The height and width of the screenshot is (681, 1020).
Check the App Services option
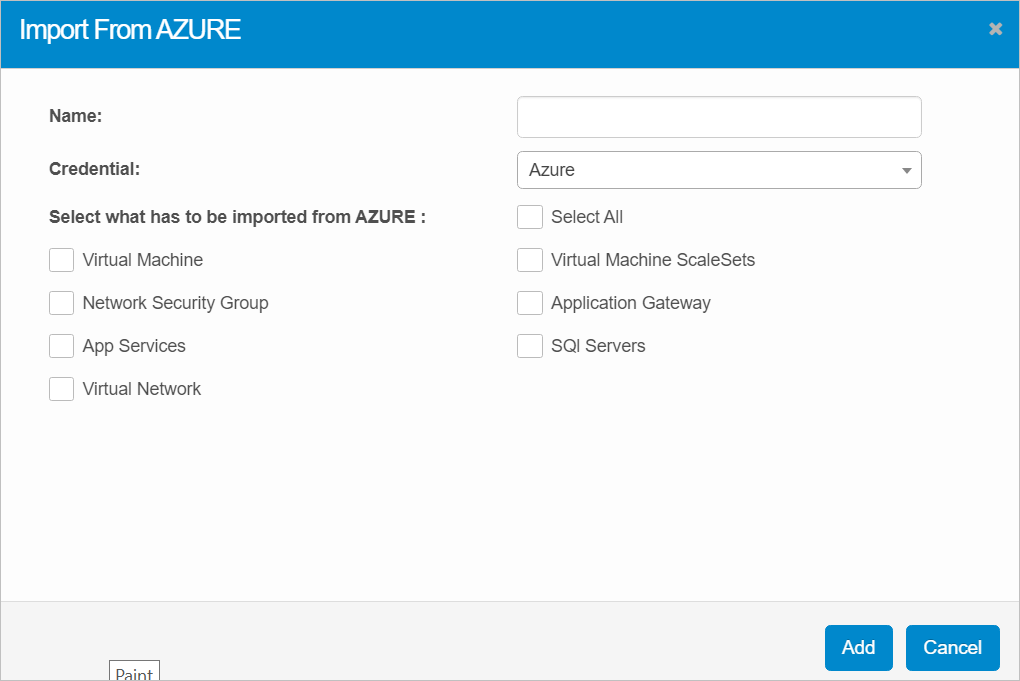[62, 346]
